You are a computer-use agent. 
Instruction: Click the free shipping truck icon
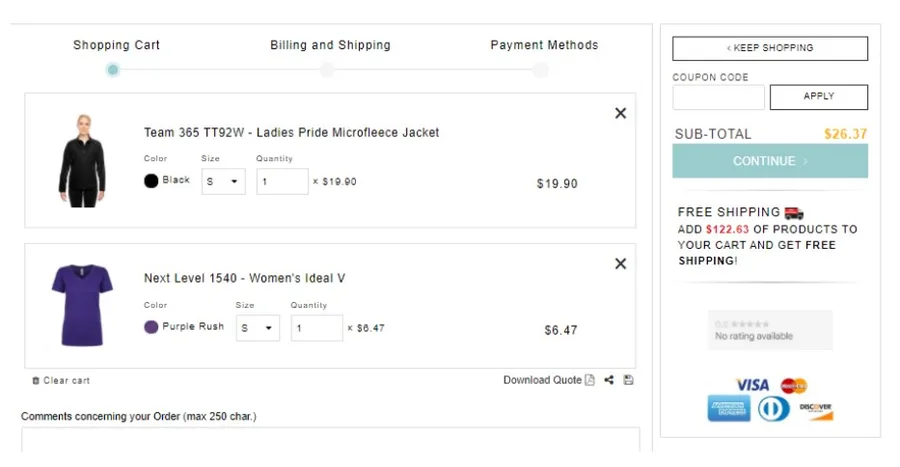pos(794,212)
